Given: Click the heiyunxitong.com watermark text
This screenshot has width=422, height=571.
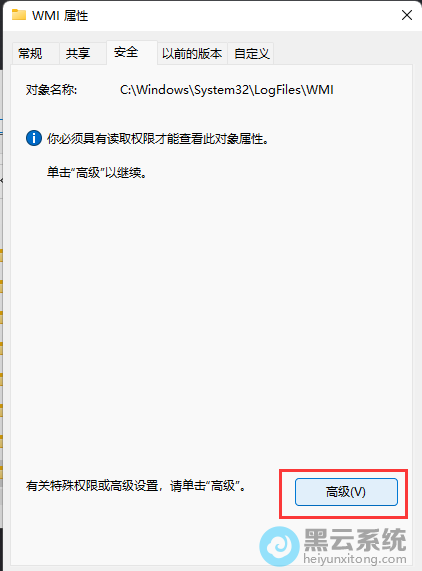Looking at the screenshot, I should (x=355, y=559).
